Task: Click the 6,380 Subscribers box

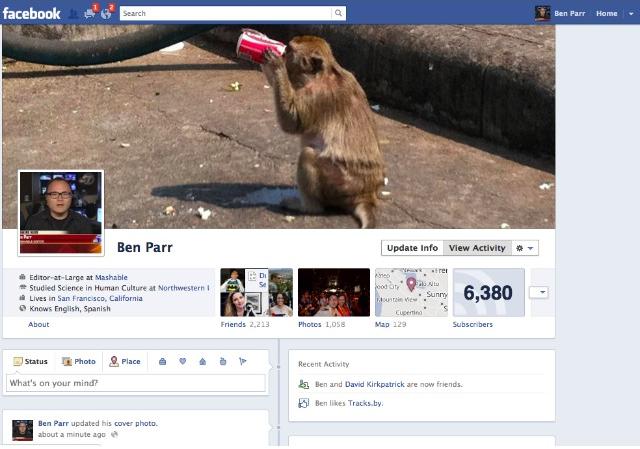Action: [x=489, y=292]
